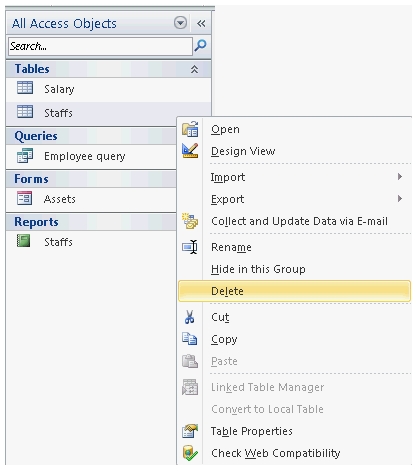The width and height of the screenshot is (418, 472).
Task: Click the Table Properties icon
Action: click(x=190, y=431)
